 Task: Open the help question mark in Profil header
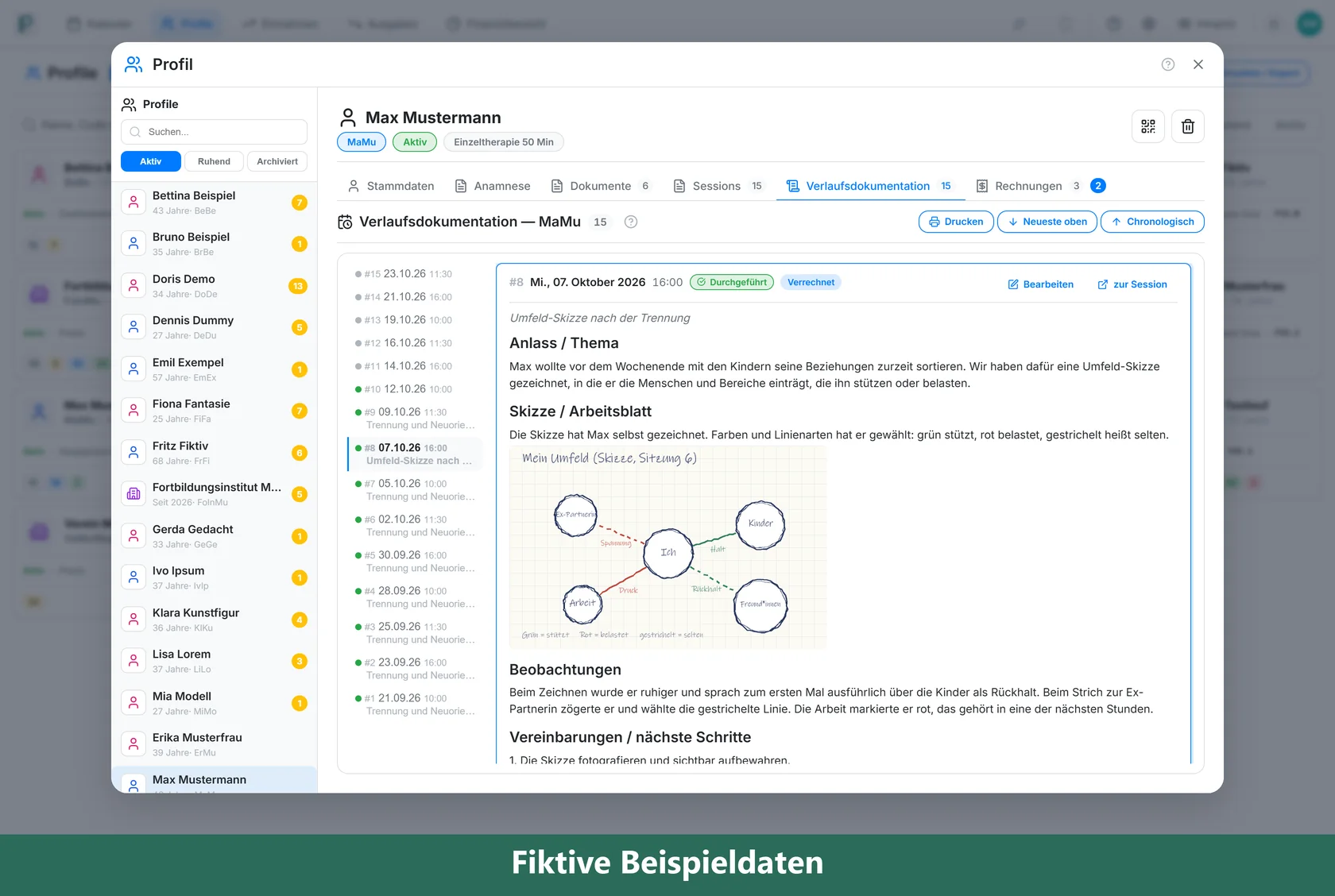tap(1168, 64)
